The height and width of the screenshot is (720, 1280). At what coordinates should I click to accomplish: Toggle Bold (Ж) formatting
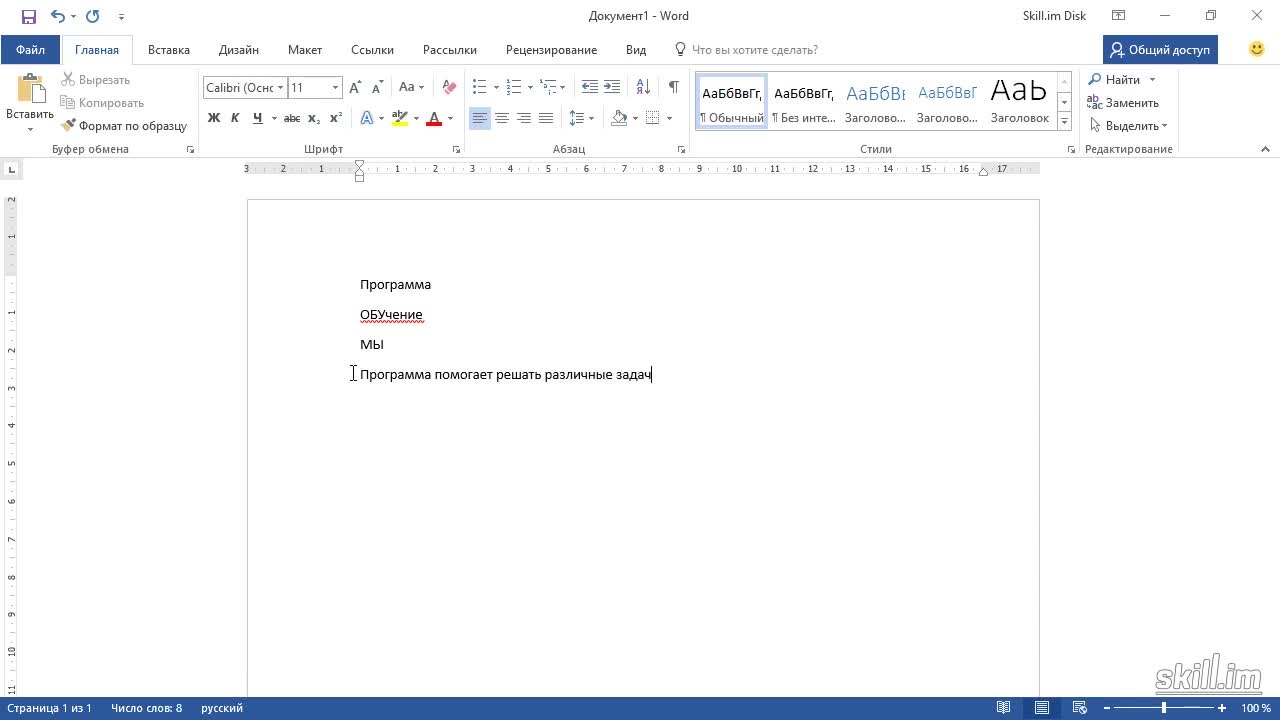[214, 118]
